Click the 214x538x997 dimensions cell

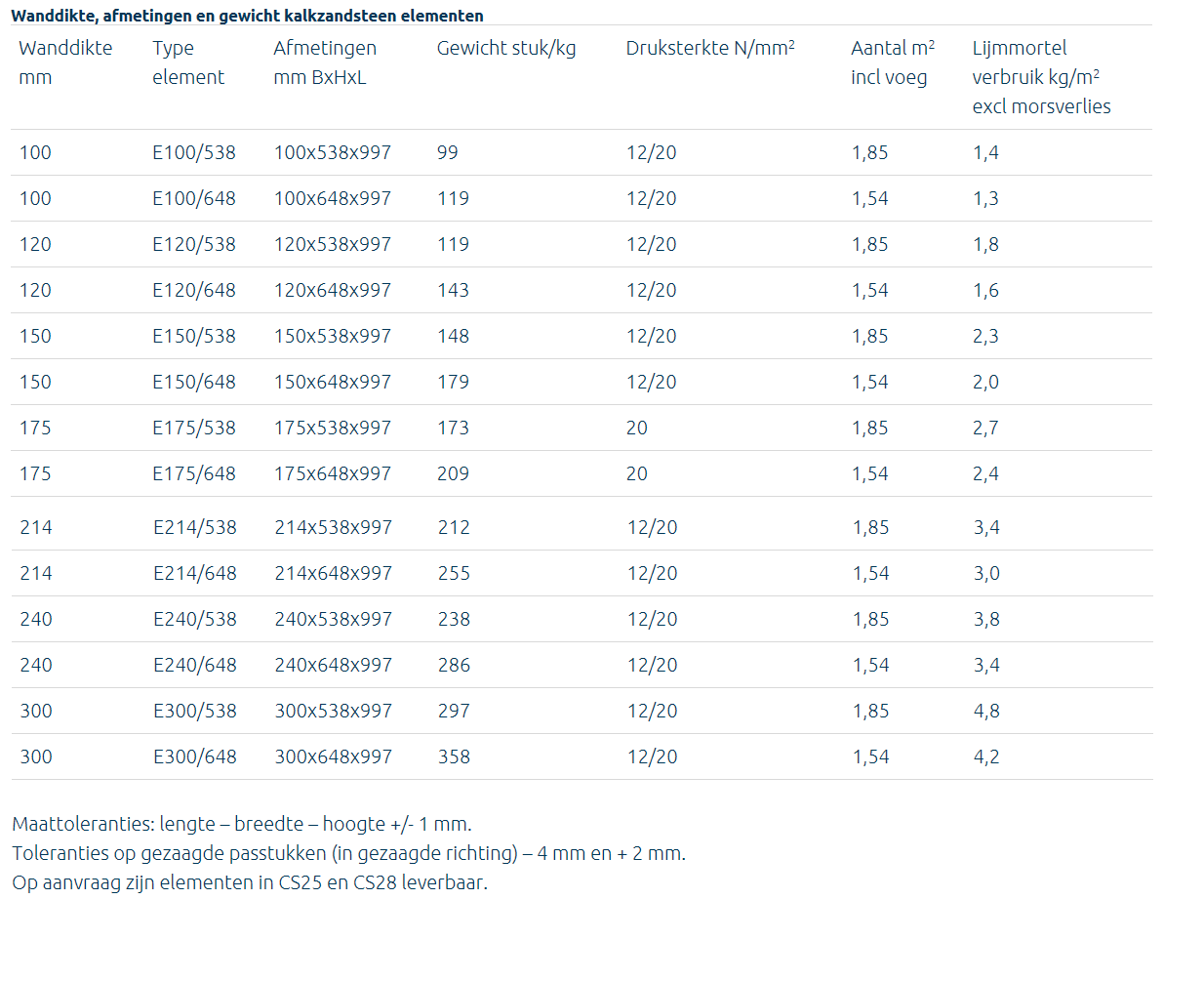tap(333, 527)
